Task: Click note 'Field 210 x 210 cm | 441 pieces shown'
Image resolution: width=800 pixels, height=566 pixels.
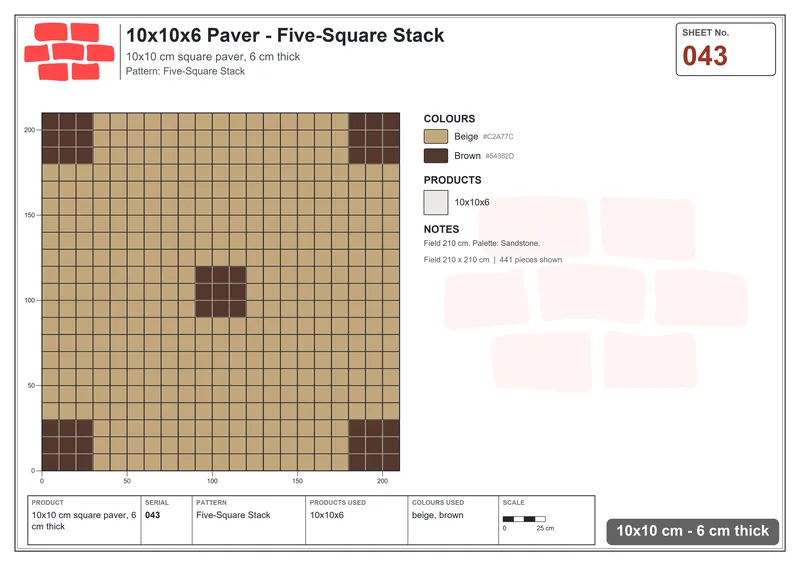Action: click(492, 260)
